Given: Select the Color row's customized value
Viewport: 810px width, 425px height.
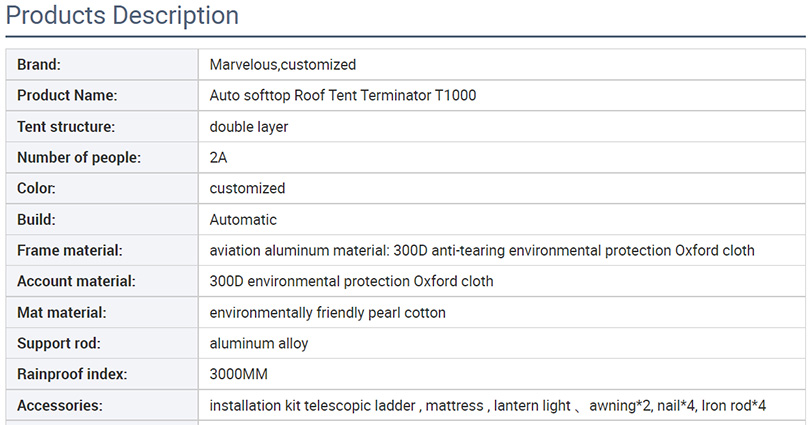Looking at the screenshot, I should tap(247, 188).
